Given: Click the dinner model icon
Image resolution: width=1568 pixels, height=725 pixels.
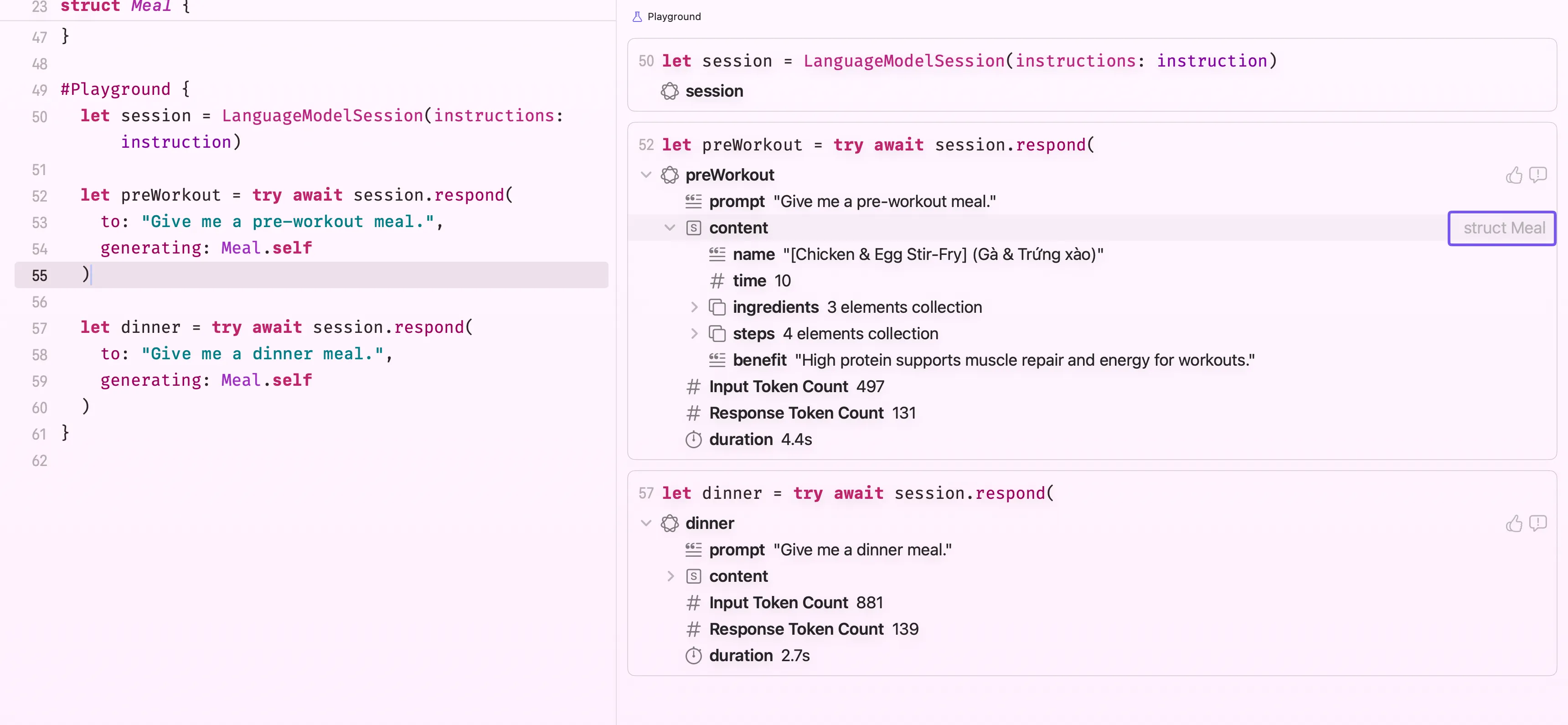Looking at the screenshot, I should click(x=670, y=523).
